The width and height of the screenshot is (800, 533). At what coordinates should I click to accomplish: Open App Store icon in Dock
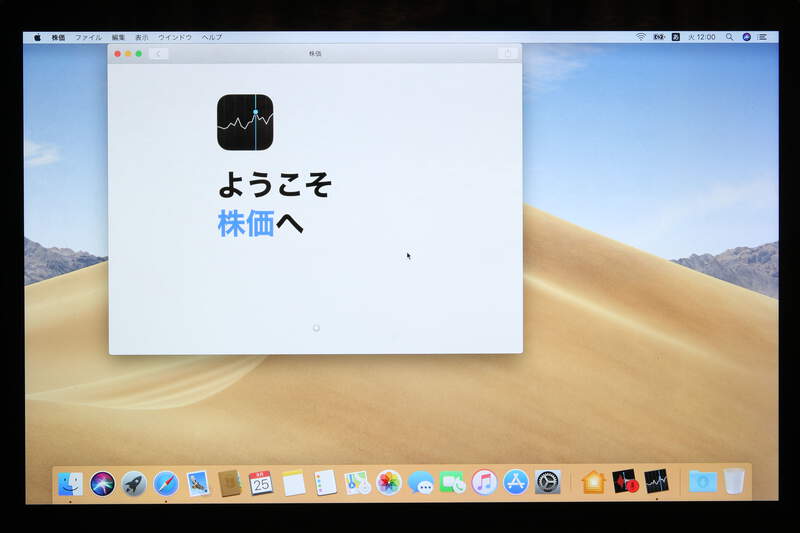pos(516,483)
